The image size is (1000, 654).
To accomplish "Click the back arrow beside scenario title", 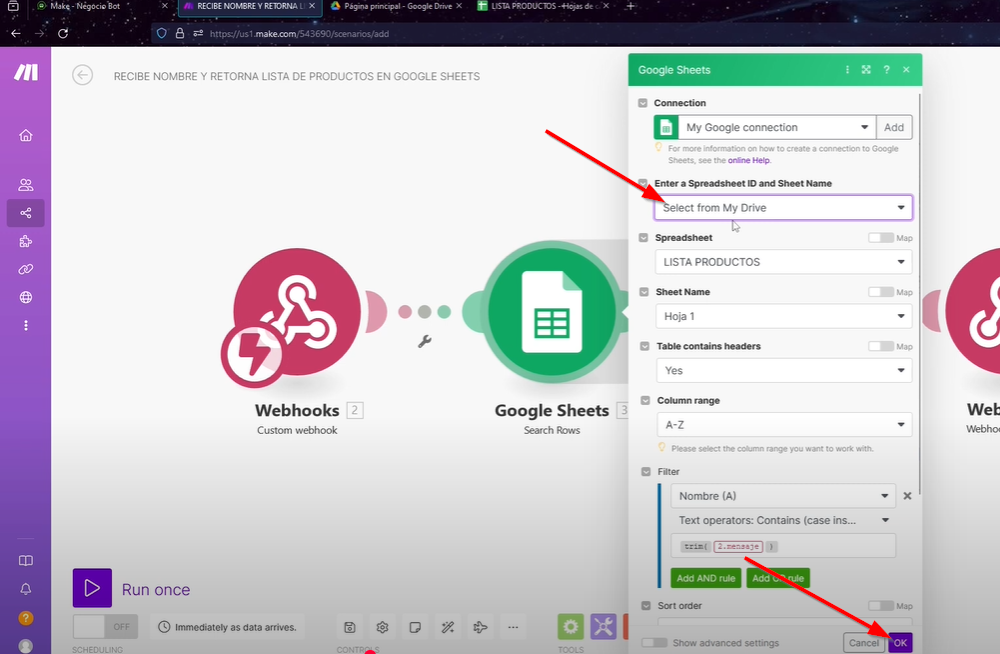I will click(82, 75).
